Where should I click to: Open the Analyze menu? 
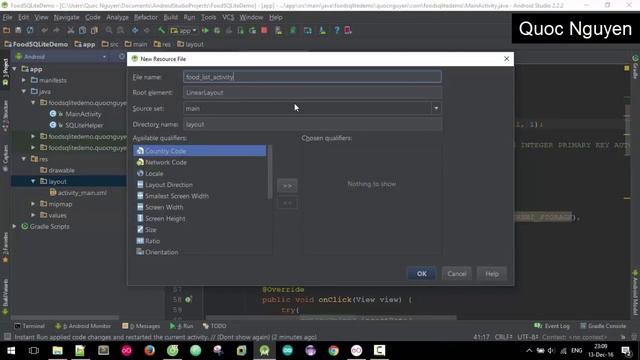click(117, 18)
